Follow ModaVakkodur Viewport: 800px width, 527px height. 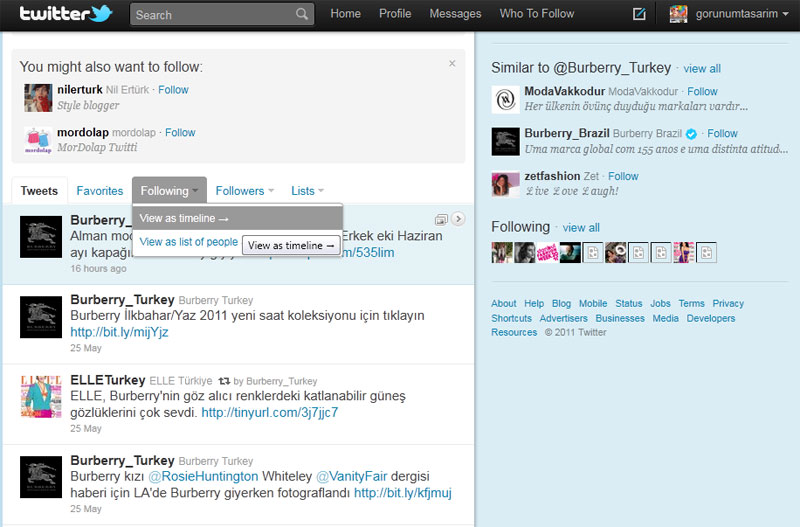tap(702, 91)
